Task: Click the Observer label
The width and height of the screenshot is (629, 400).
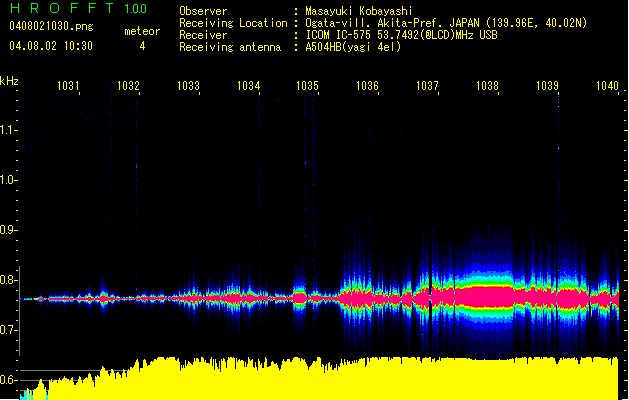Action: click(x=203, y=11)
